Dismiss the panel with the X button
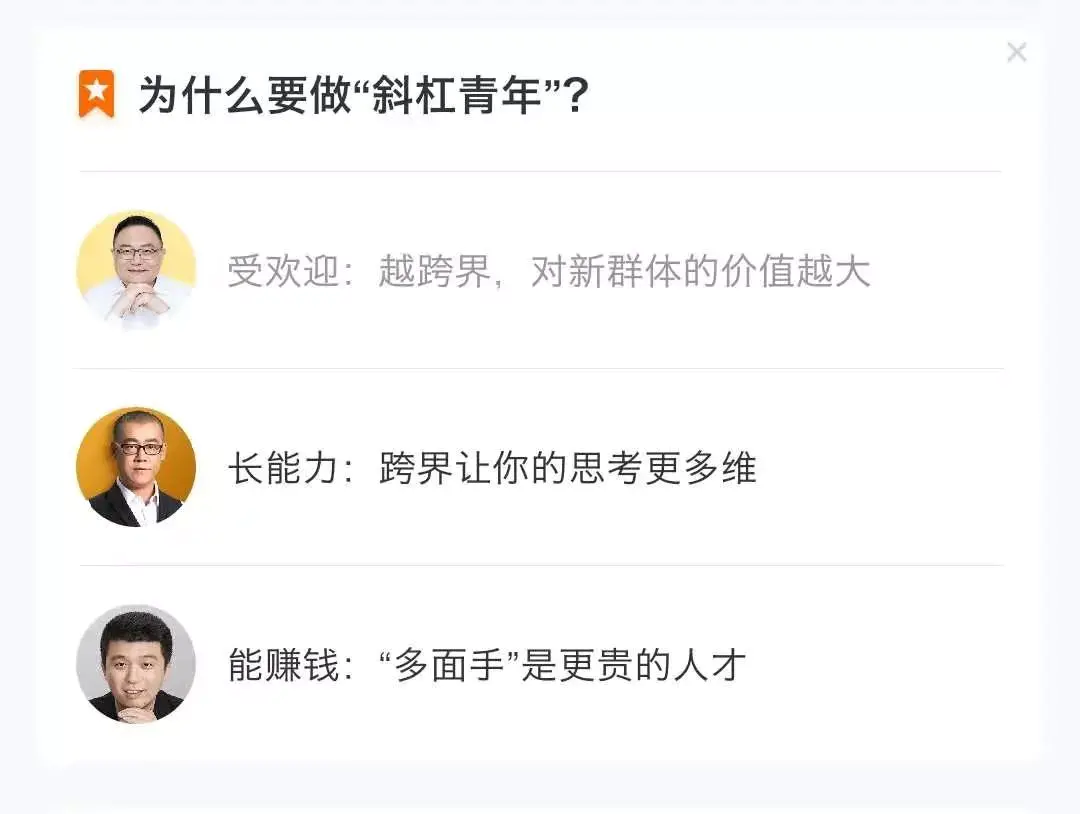 point(1017,52)
